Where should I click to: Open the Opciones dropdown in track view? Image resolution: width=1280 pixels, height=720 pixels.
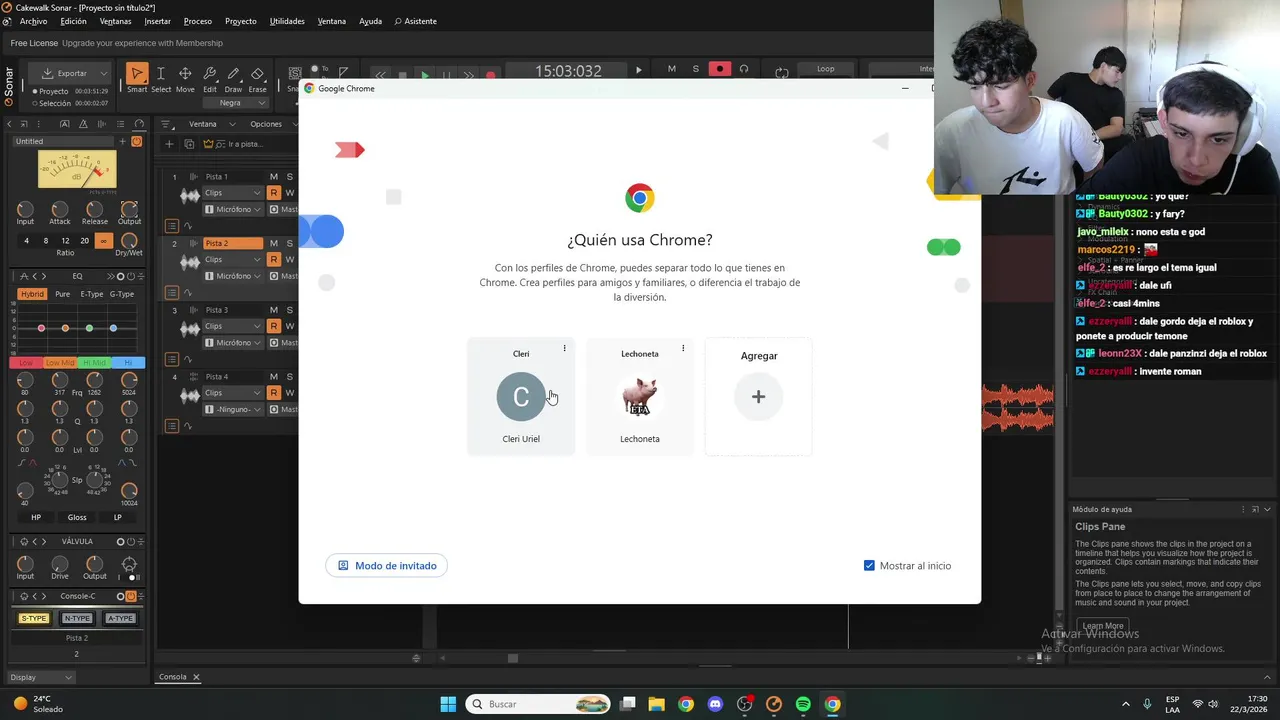coord(272,124)
